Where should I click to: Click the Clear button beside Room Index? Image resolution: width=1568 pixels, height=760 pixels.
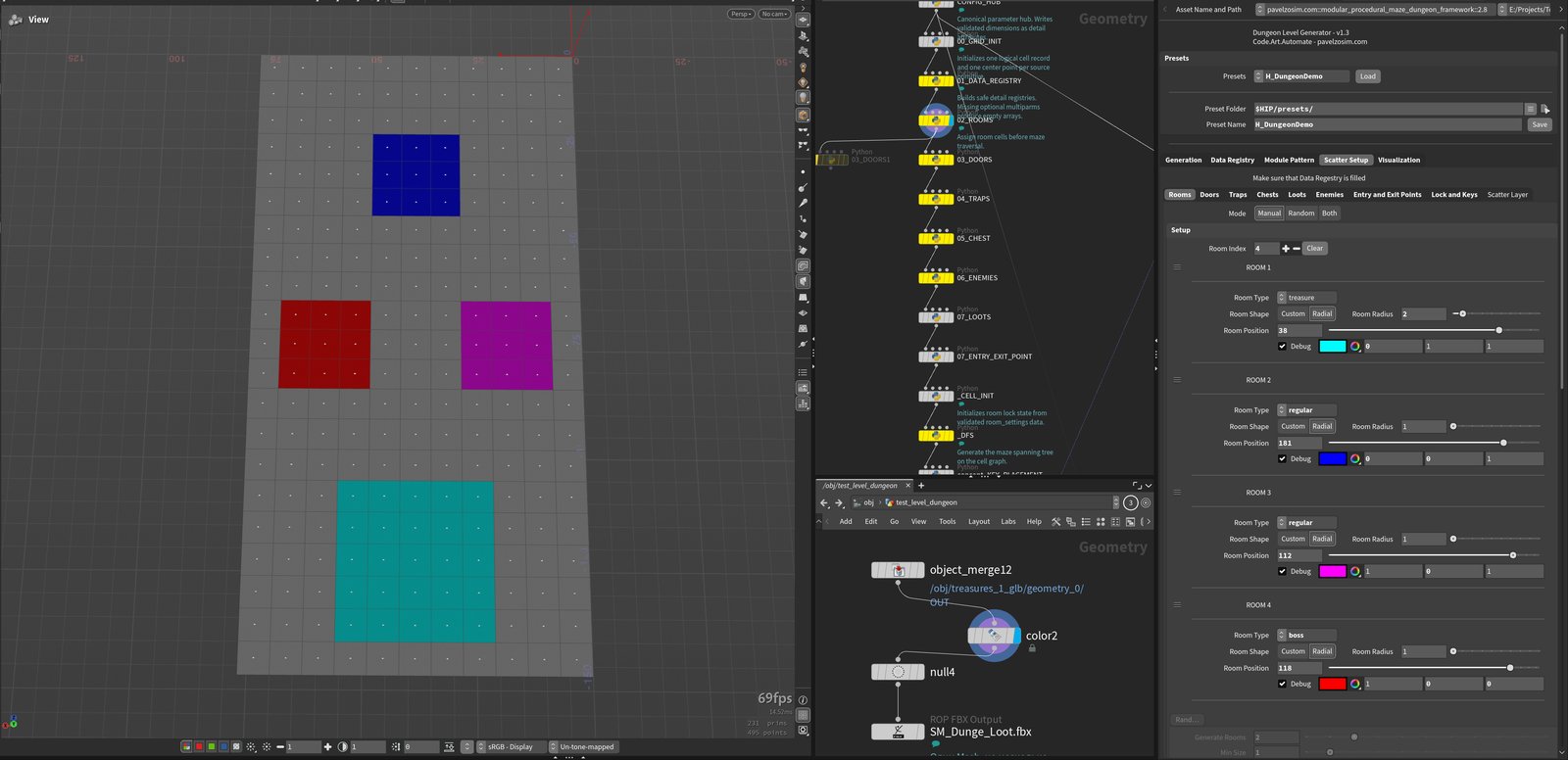coord(1315,249)
